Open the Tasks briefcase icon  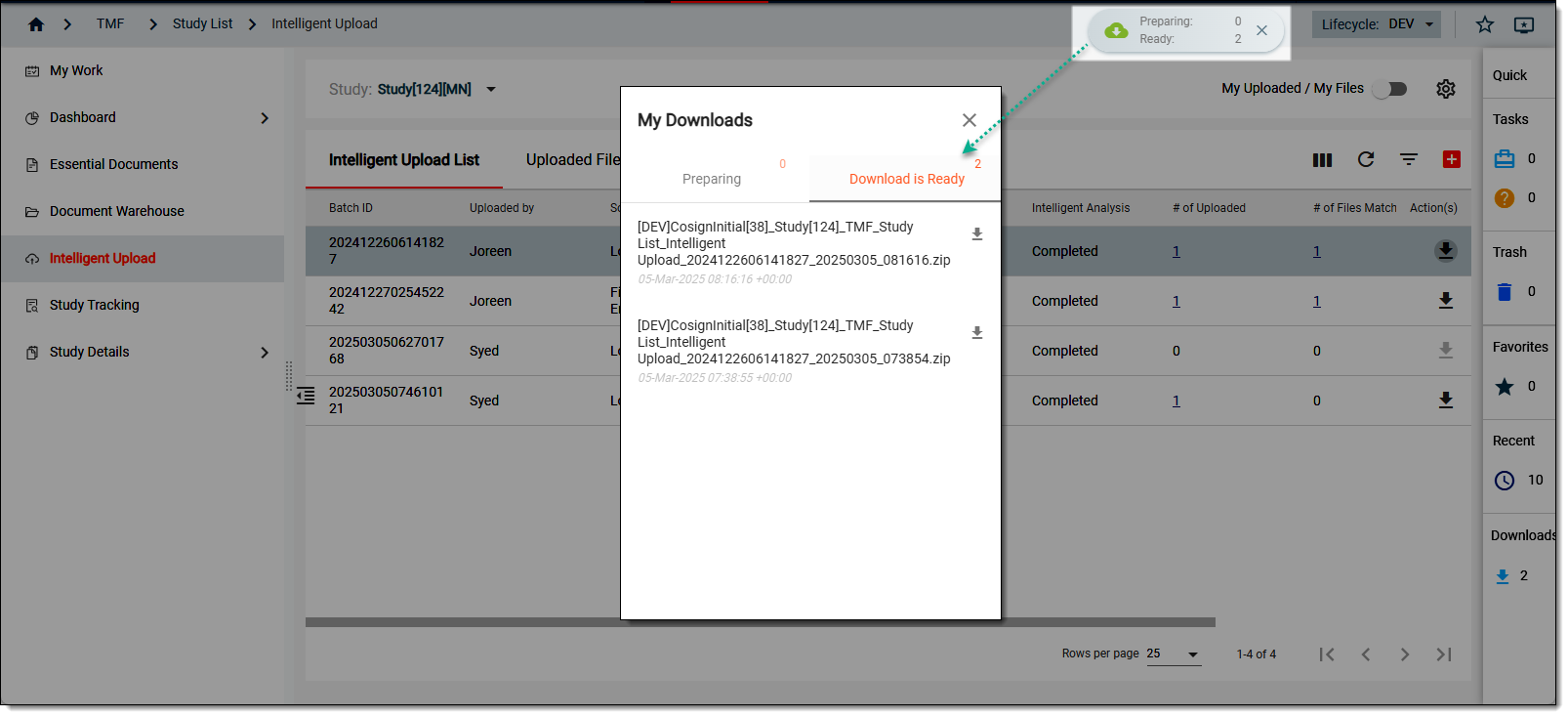click(1505, 159)
